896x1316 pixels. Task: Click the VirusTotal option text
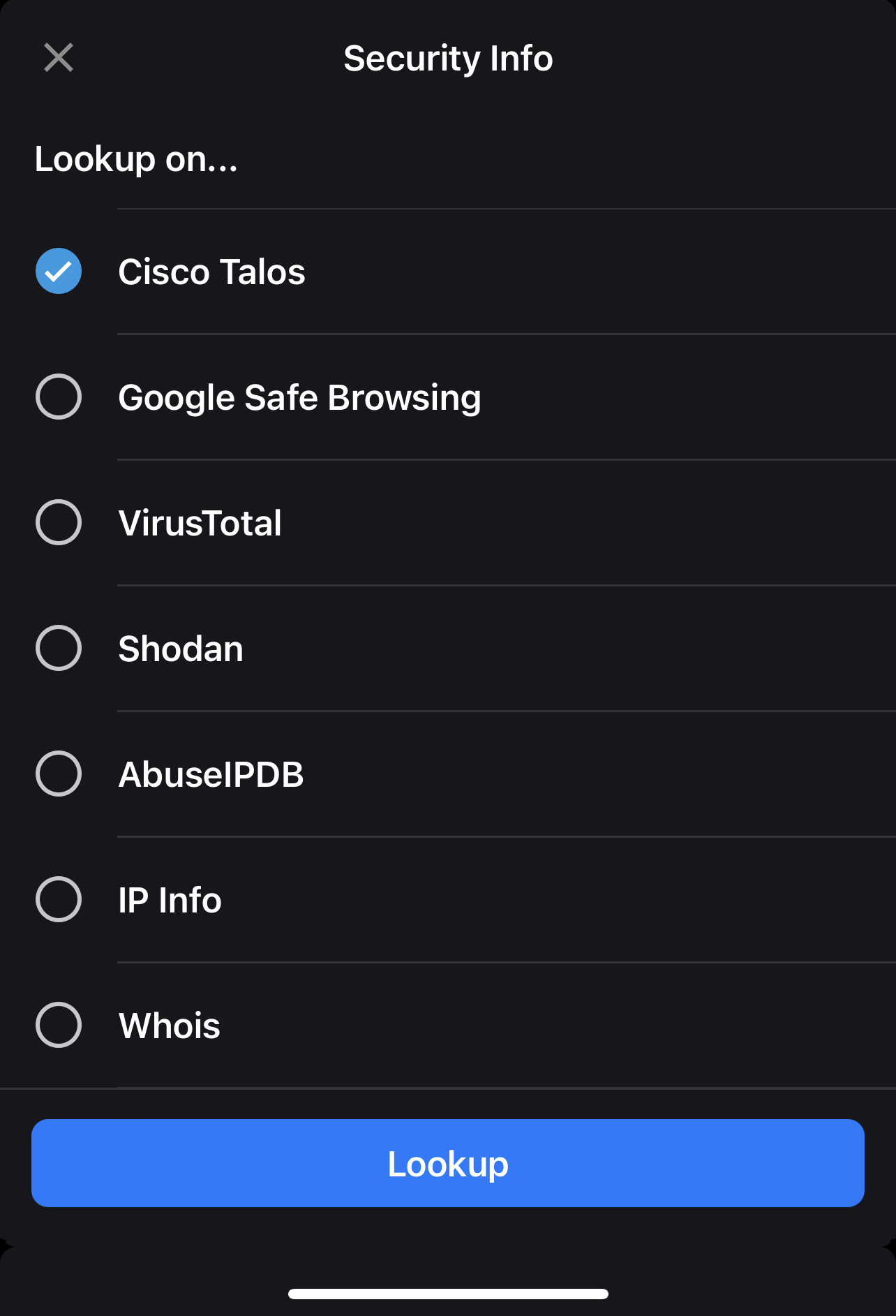(x=200, y=524)
